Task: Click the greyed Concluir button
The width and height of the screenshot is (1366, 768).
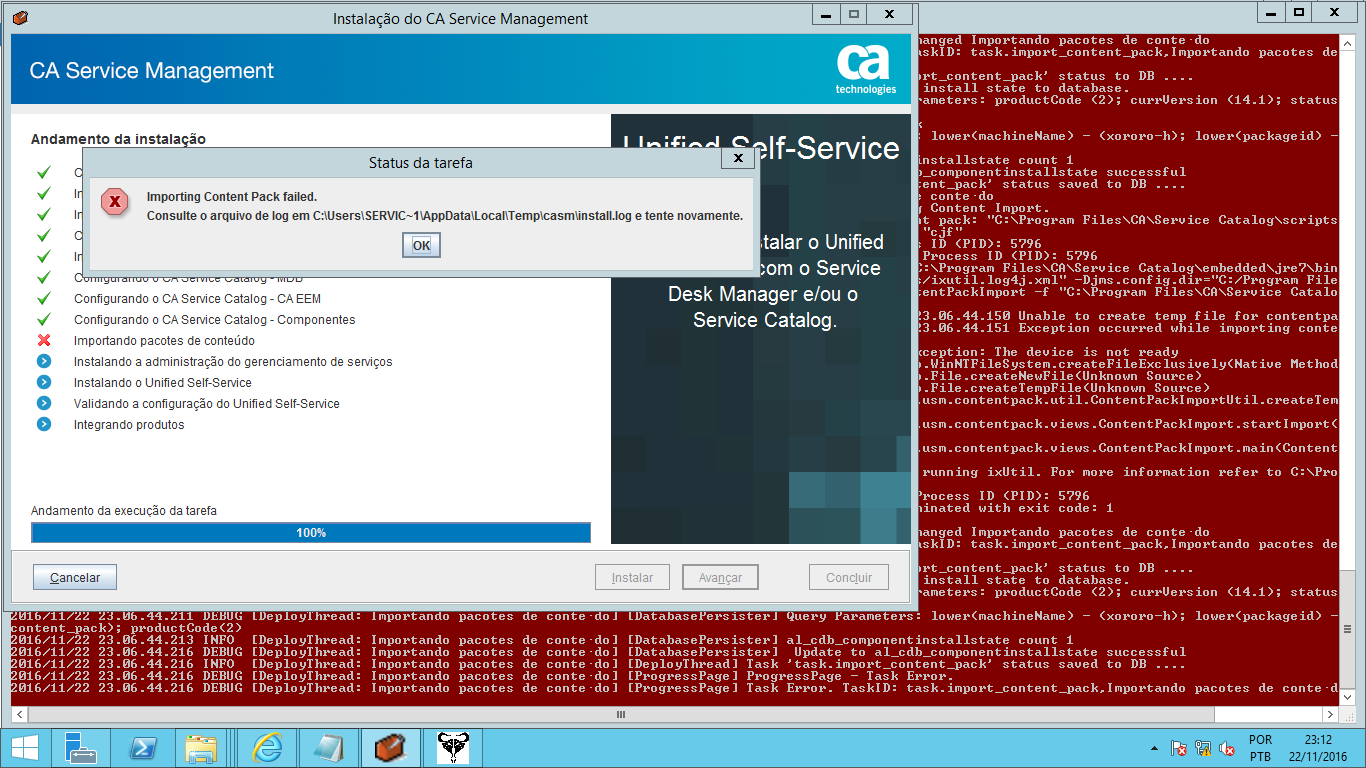Action: pyautogui.click(x=849, y=577)
